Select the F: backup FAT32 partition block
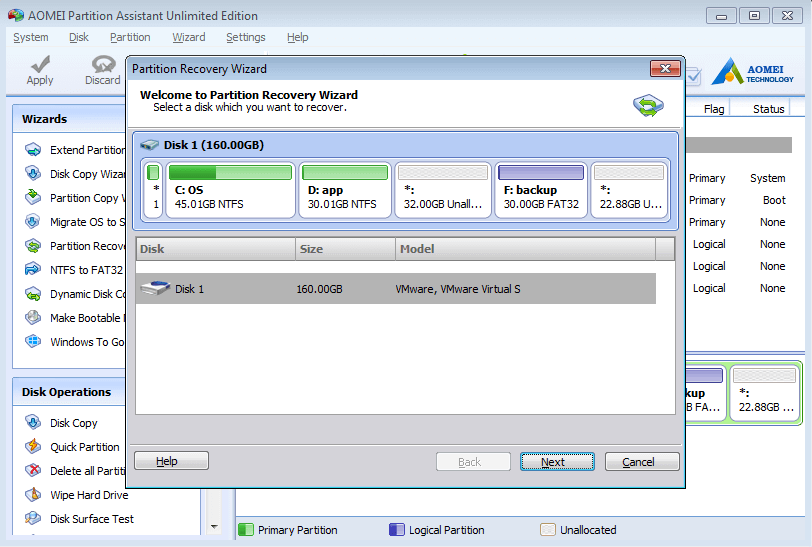The image size is (812, 547). pos(541,190)
